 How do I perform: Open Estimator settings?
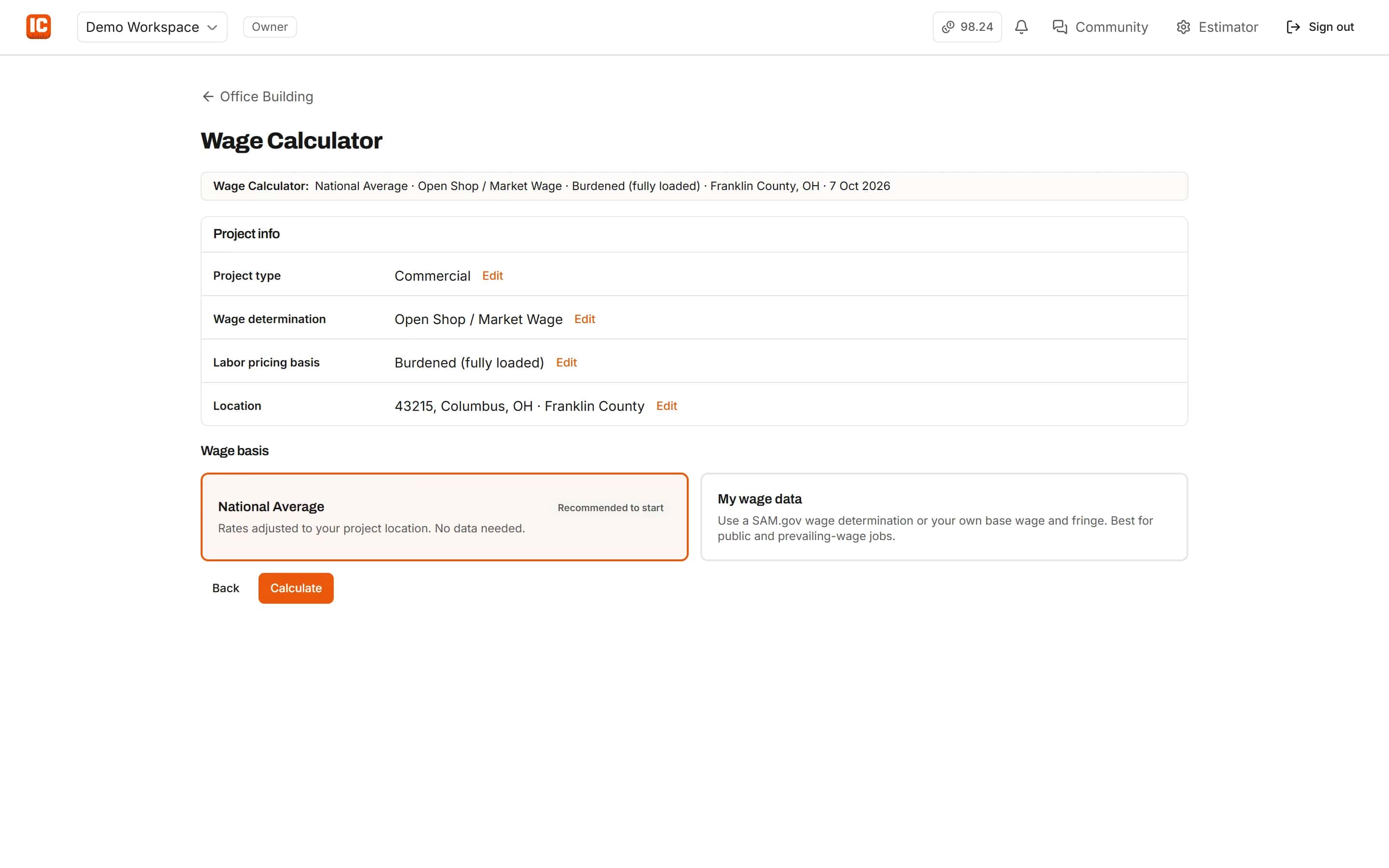[1217, 27]
